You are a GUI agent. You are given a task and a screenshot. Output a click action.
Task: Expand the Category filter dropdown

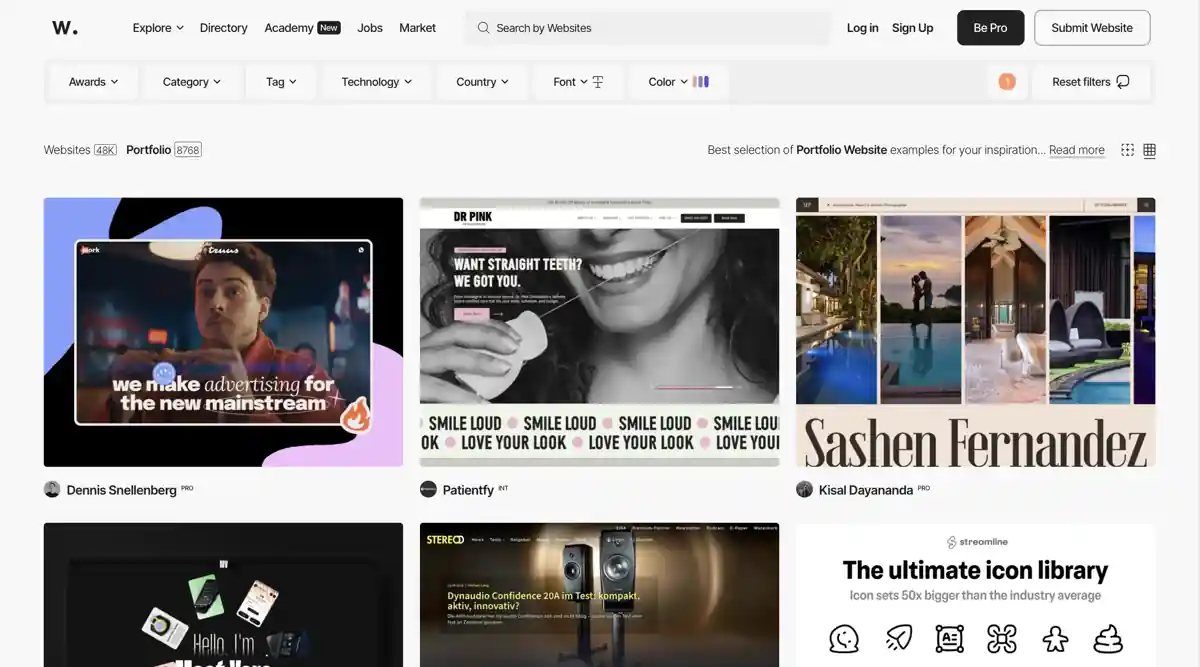click(x=192, y=82)
